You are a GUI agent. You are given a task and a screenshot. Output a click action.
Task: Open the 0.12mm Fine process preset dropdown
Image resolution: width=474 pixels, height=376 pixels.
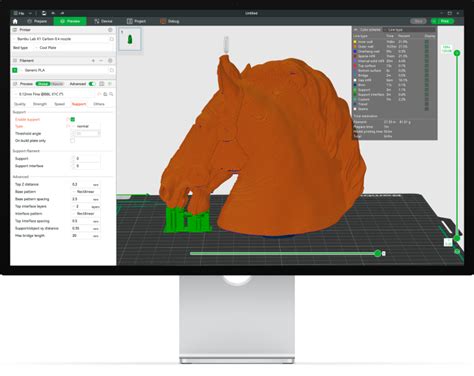click(55, 94)
